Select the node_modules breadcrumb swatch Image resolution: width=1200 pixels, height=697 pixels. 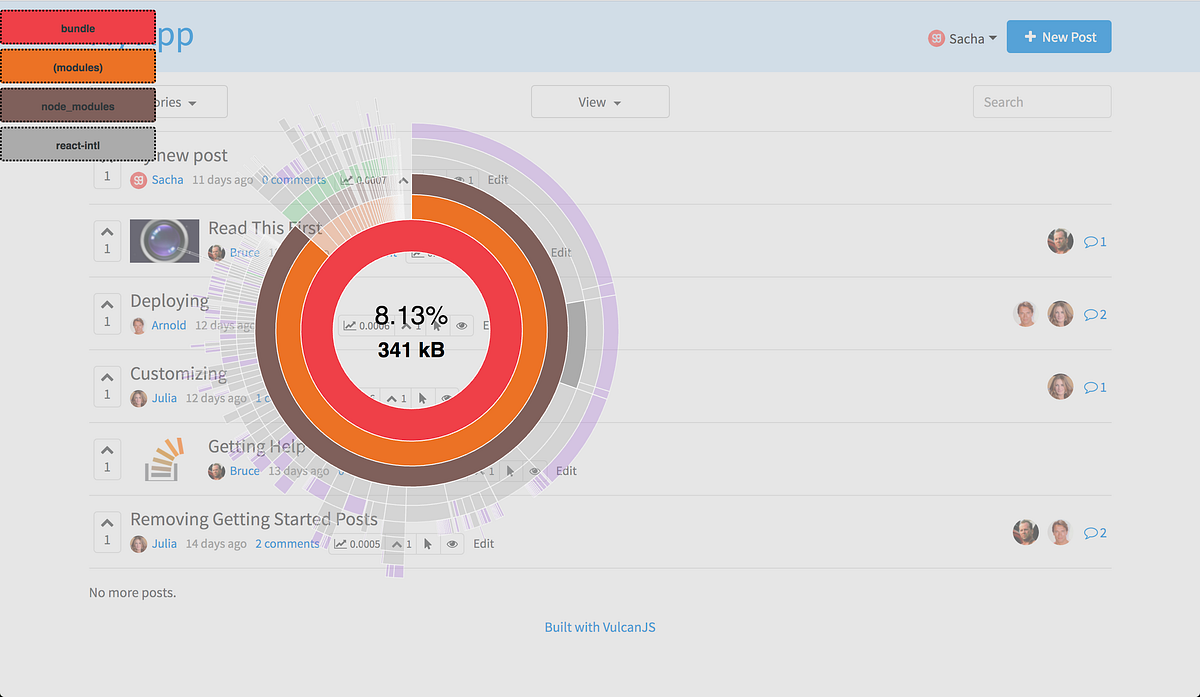coord(78,106)
